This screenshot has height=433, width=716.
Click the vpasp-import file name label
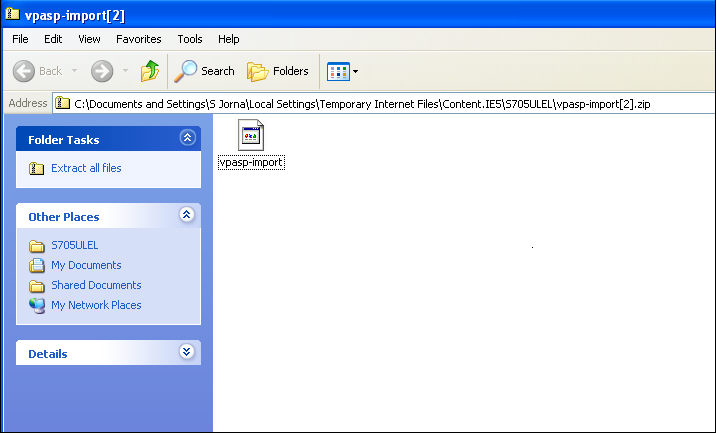coord(251,163)
